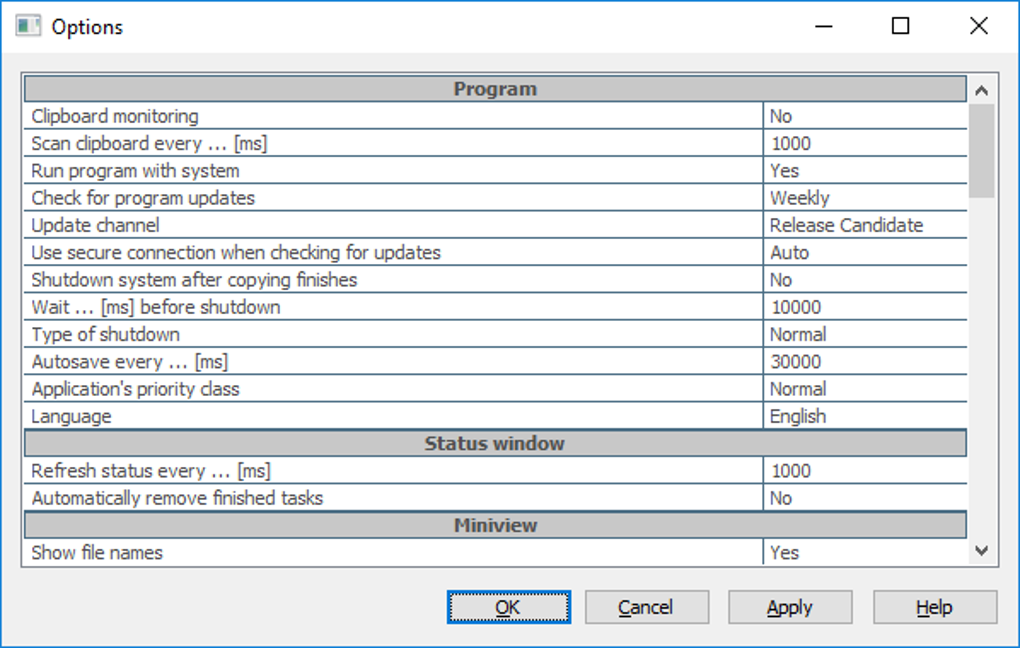1020x648 pixels.
Task: Select a different Type of shutdown
Action: click(866, 334)
